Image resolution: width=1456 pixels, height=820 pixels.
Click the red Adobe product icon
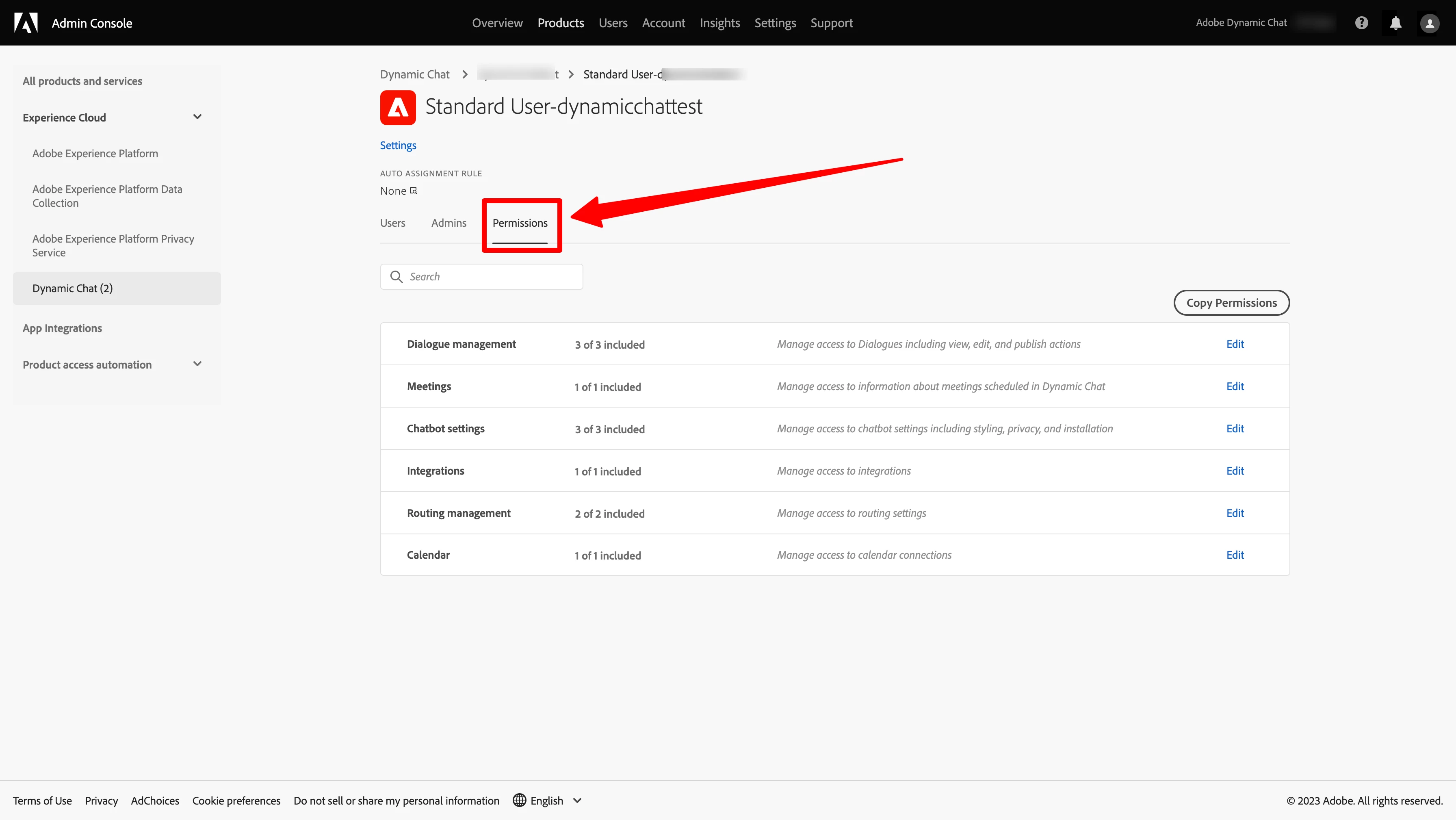pyautogui.click(x=398, y=107)
